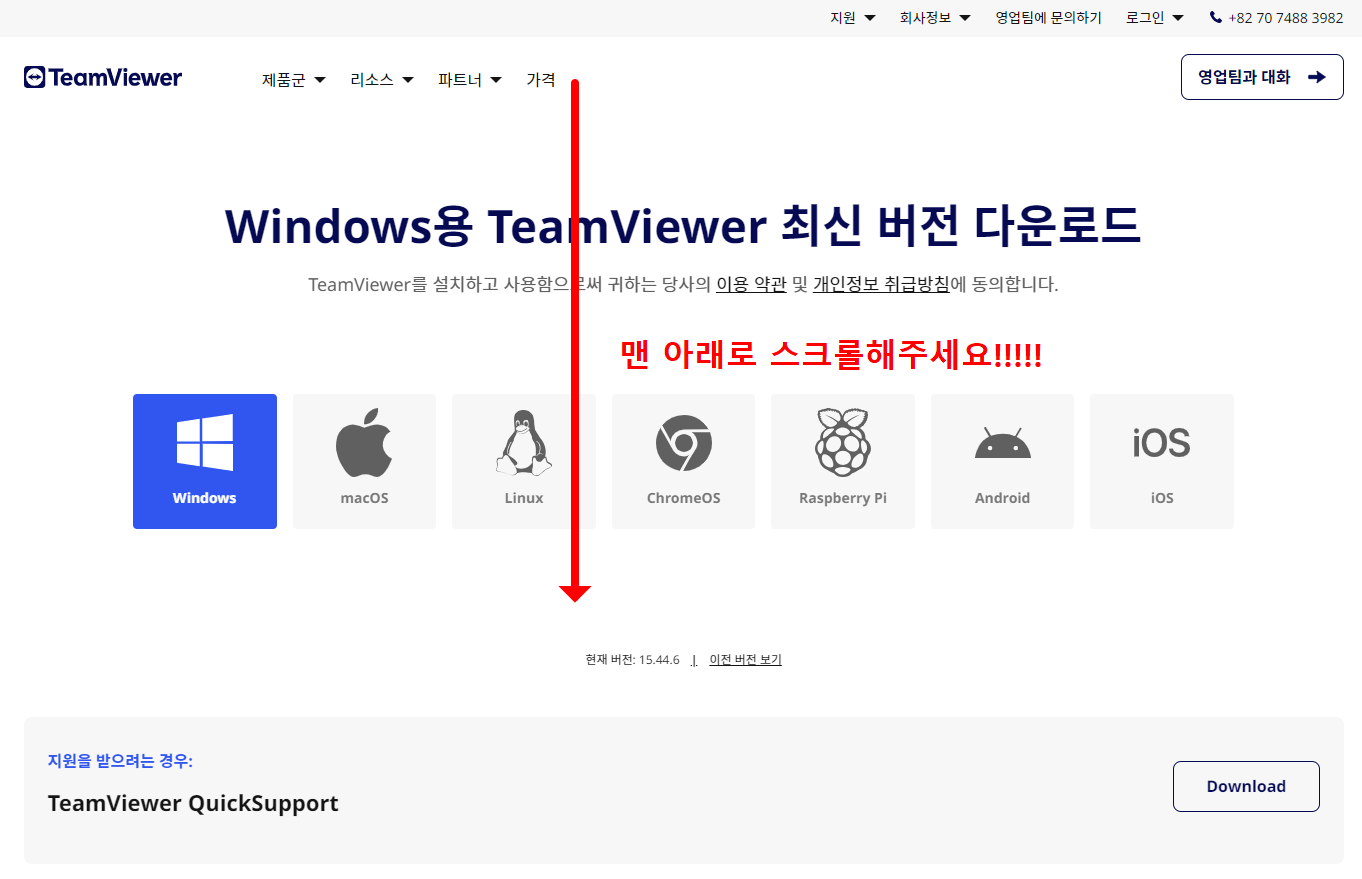Choose the ChromeOS tile
Image resolution: width=1362 pixels, height=879 pixels.
tap(683, 461)
